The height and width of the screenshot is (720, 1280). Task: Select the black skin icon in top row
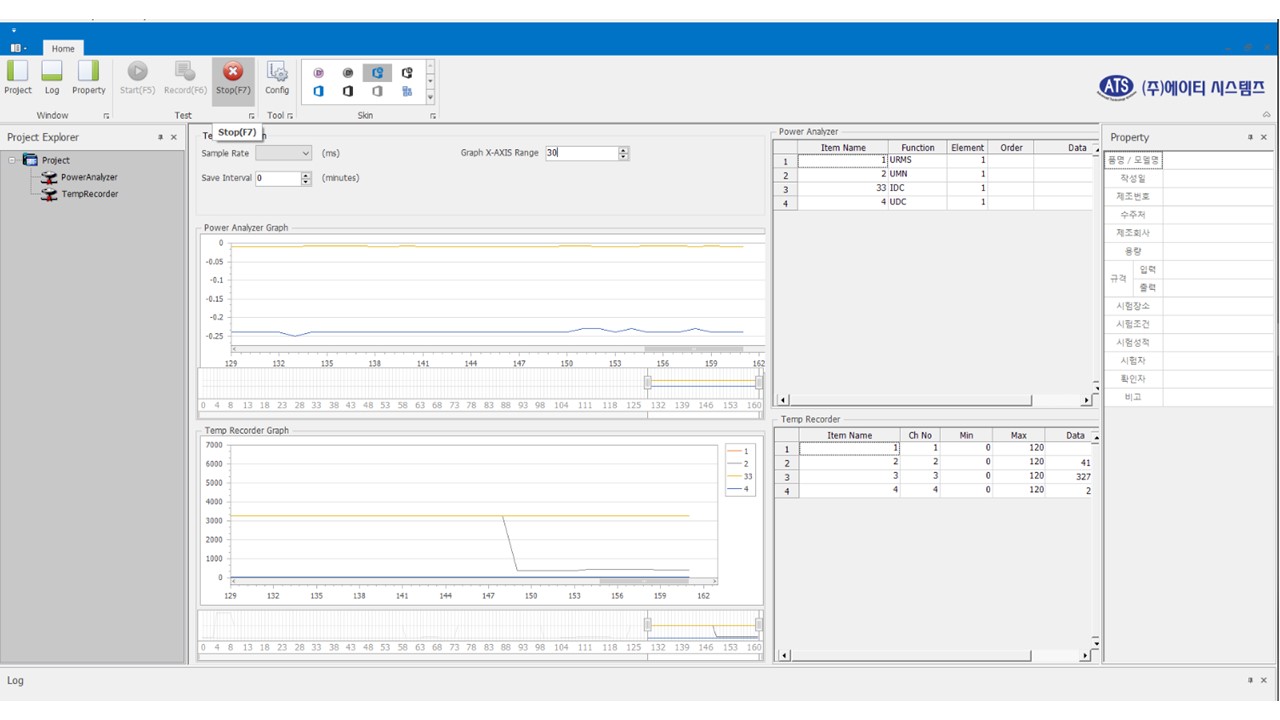[x=407, y=73]
